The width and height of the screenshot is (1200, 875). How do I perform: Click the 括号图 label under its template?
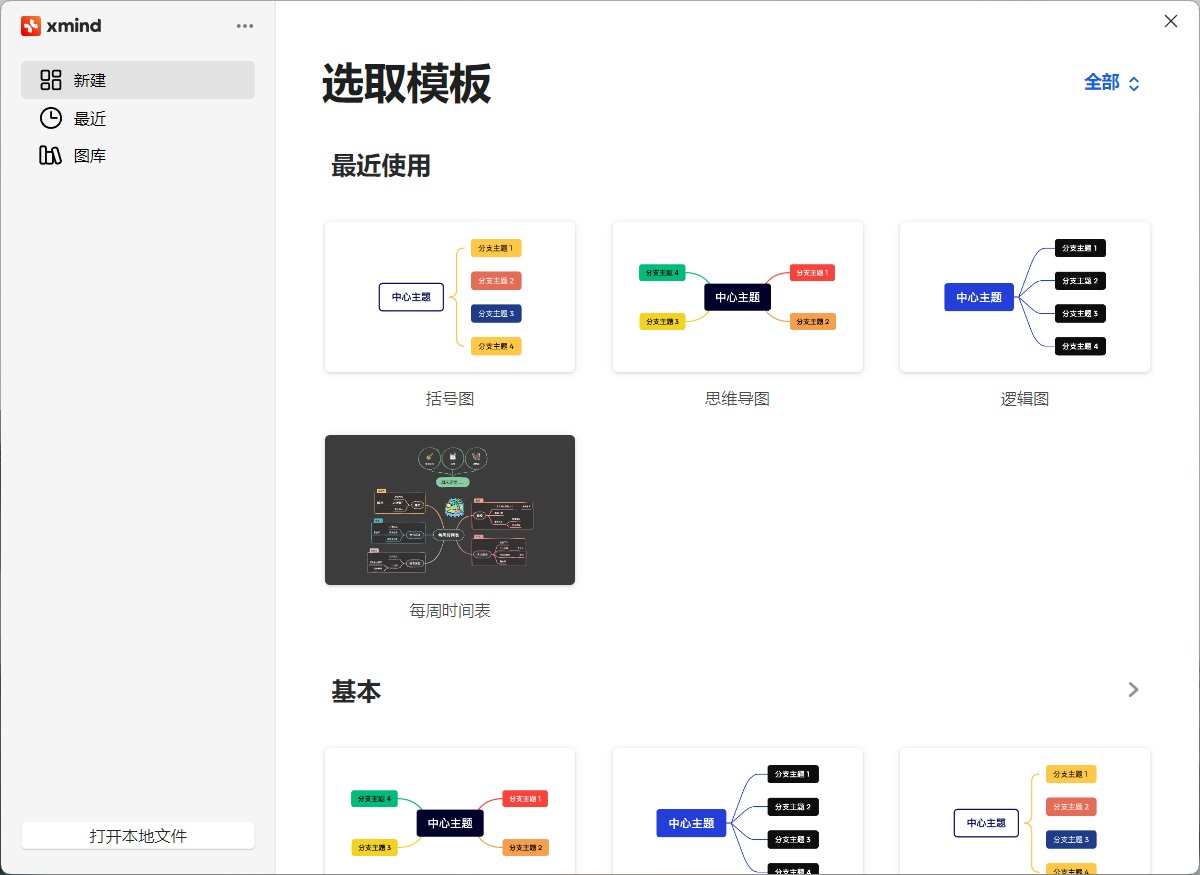tap(449, 398)
